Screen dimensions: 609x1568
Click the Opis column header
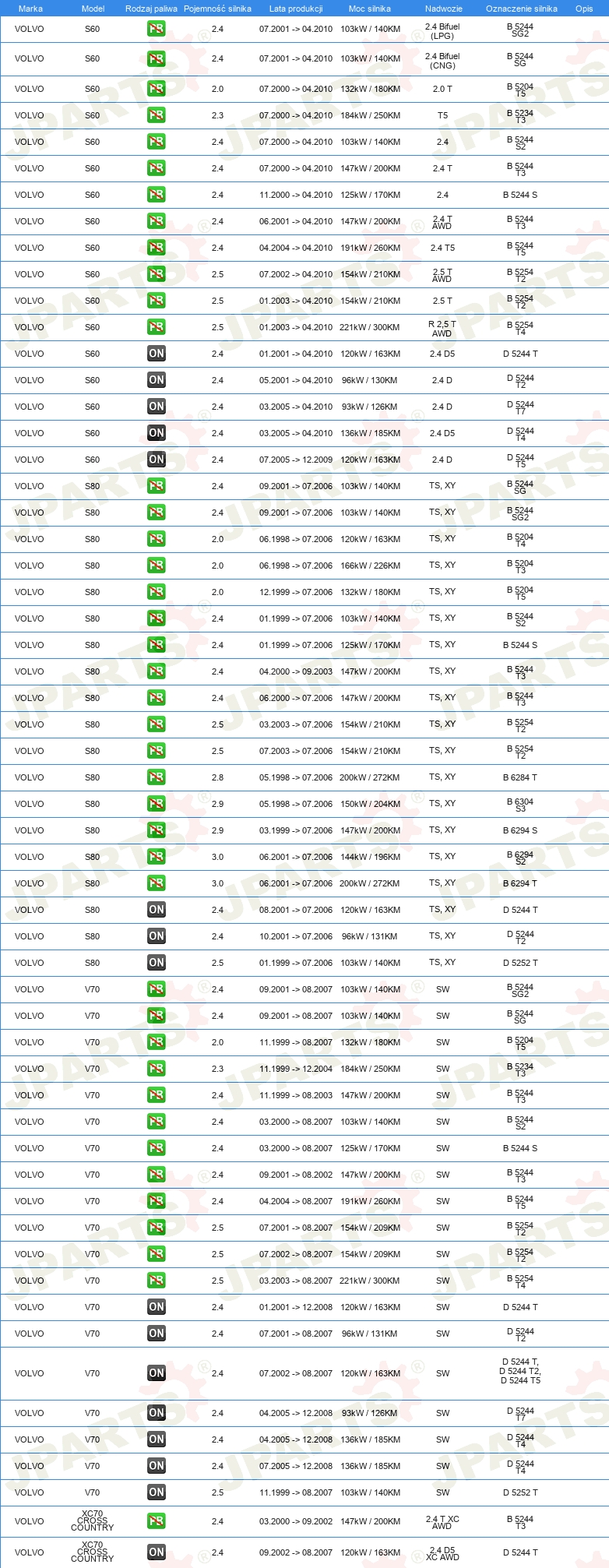(584, 9)
